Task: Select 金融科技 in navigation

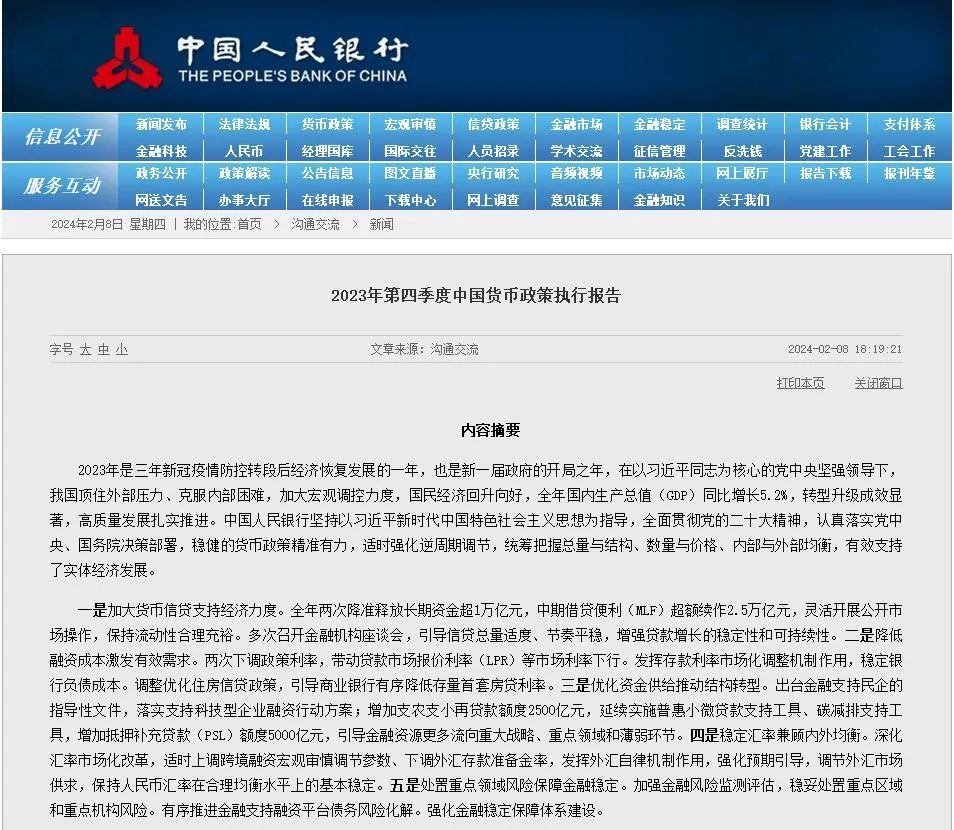Action: 161,151
